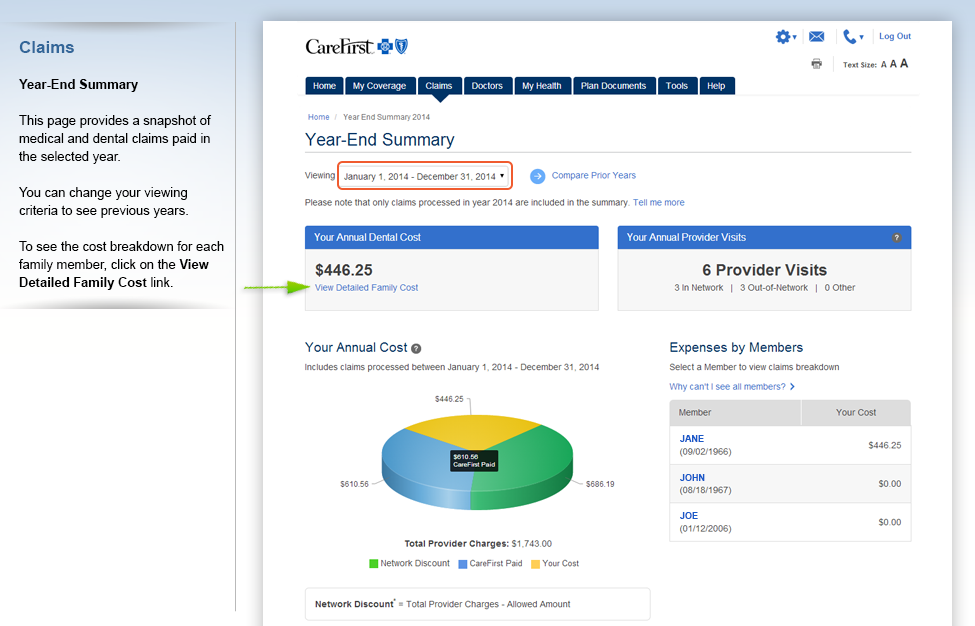Click the 3 Out-of-Network text

(774, 288)
